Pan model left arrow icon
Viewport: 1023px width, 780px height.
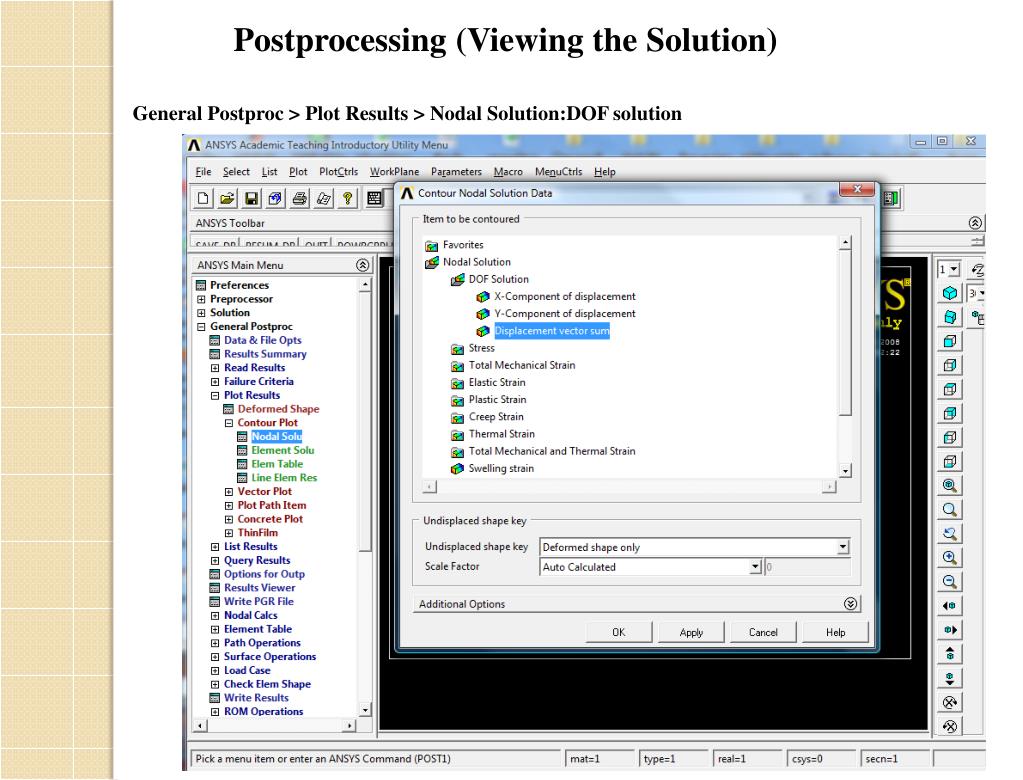[x=950, y=606]
